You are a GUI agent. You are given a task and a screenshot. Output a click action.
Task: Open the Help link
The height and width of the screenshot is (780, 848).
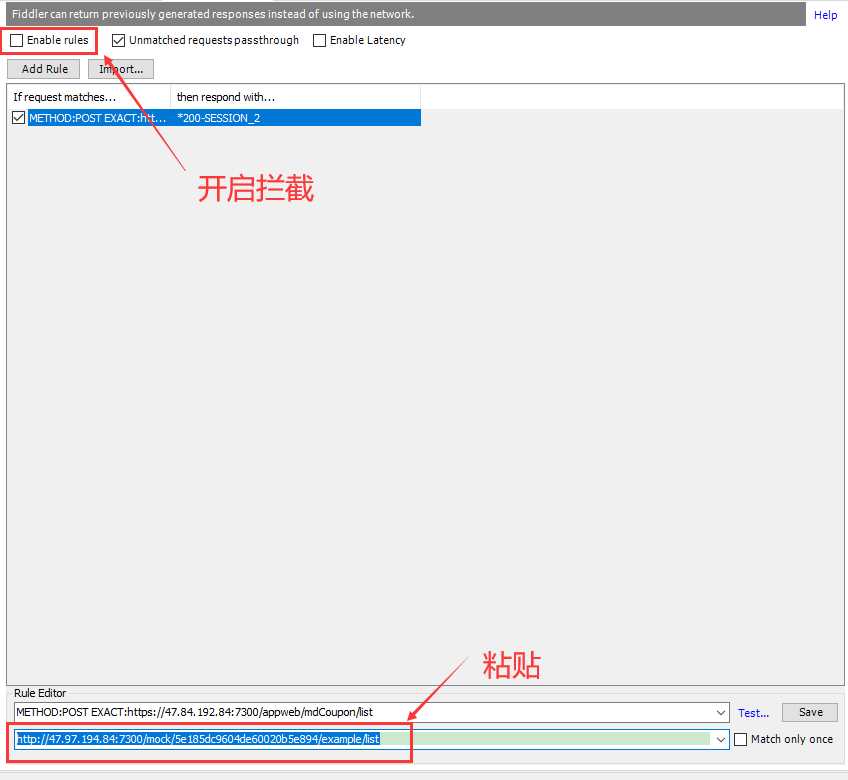click(825, 15)
